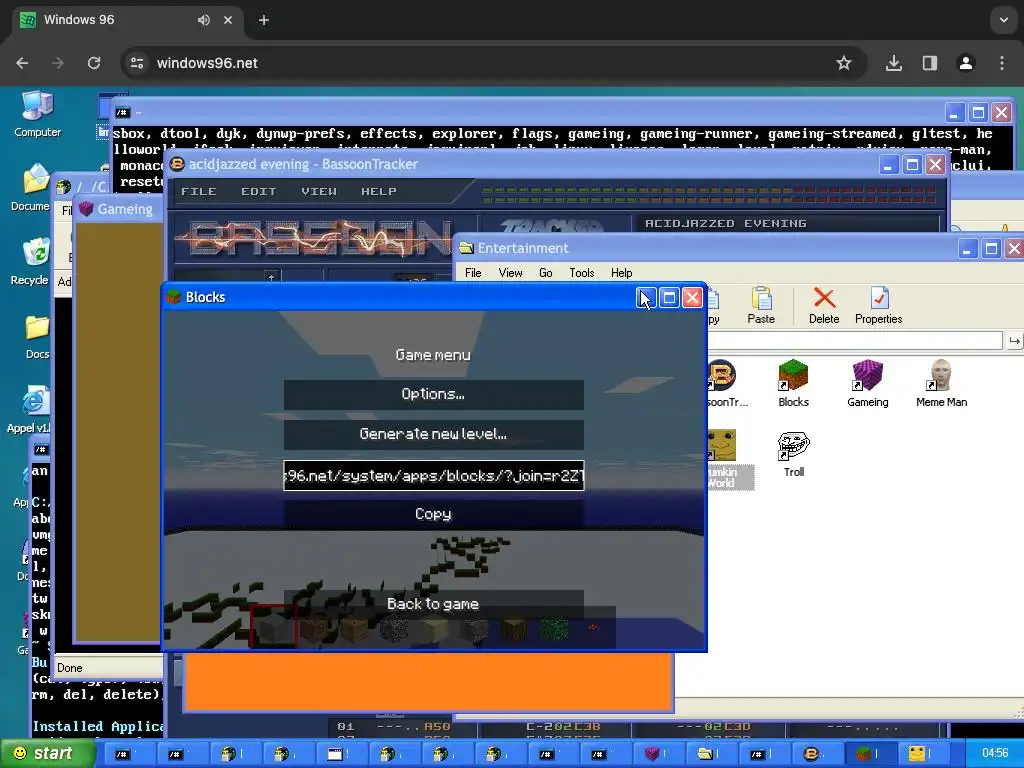Click Back to game in Blocks

coord(434,604)
